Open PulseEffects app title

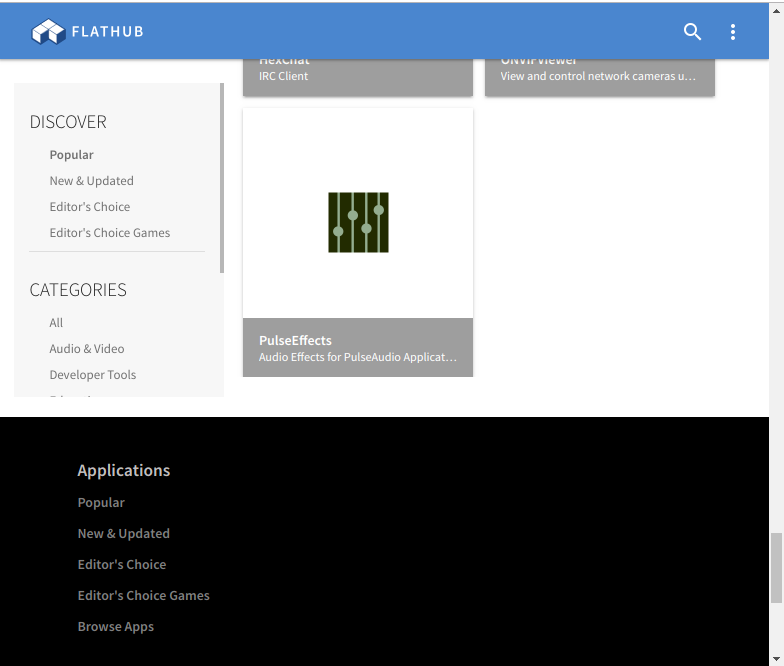[295, 340]
